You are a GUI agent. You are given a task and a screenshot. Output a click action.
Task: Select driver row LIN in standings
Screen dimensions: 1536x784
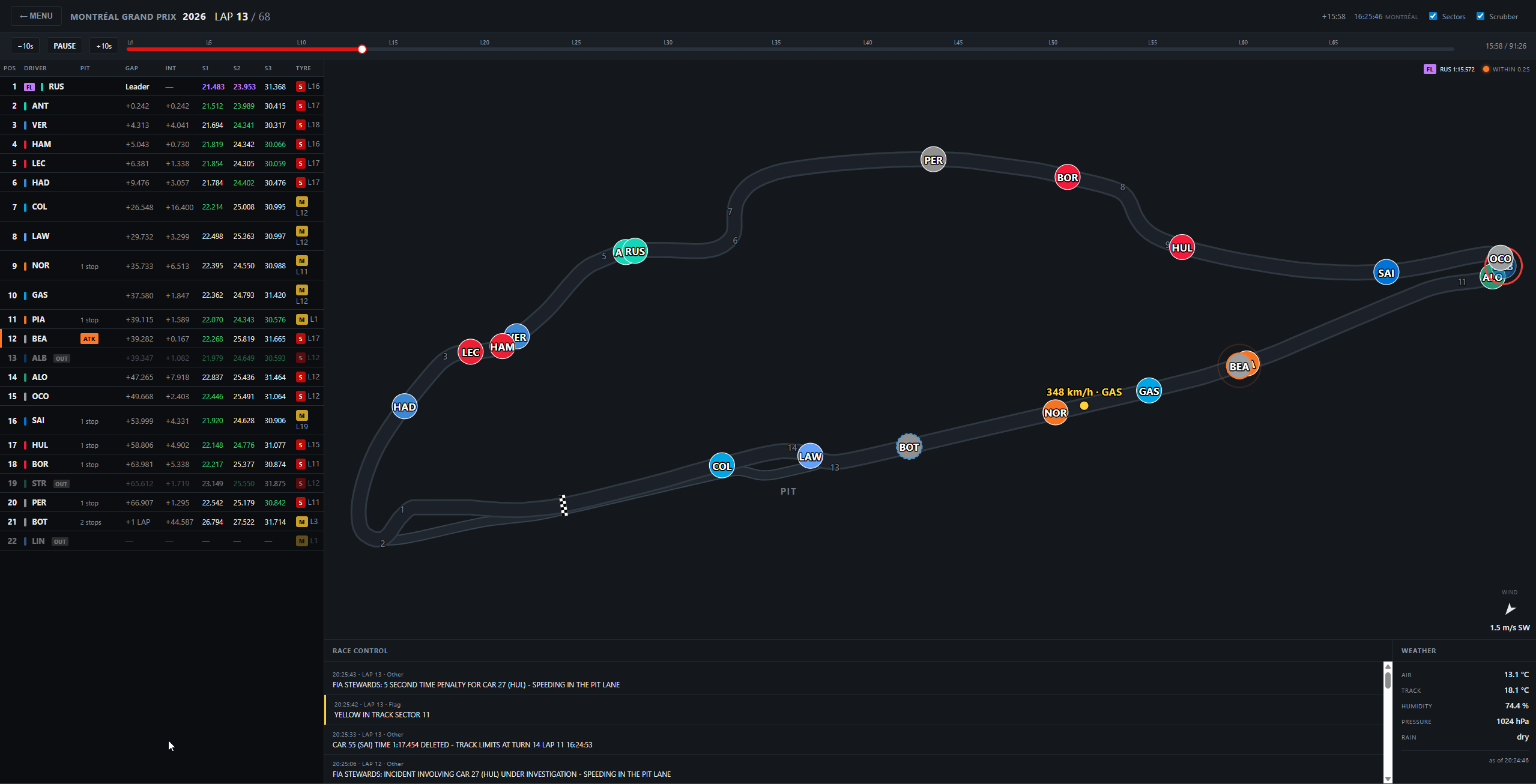(162, 541)
